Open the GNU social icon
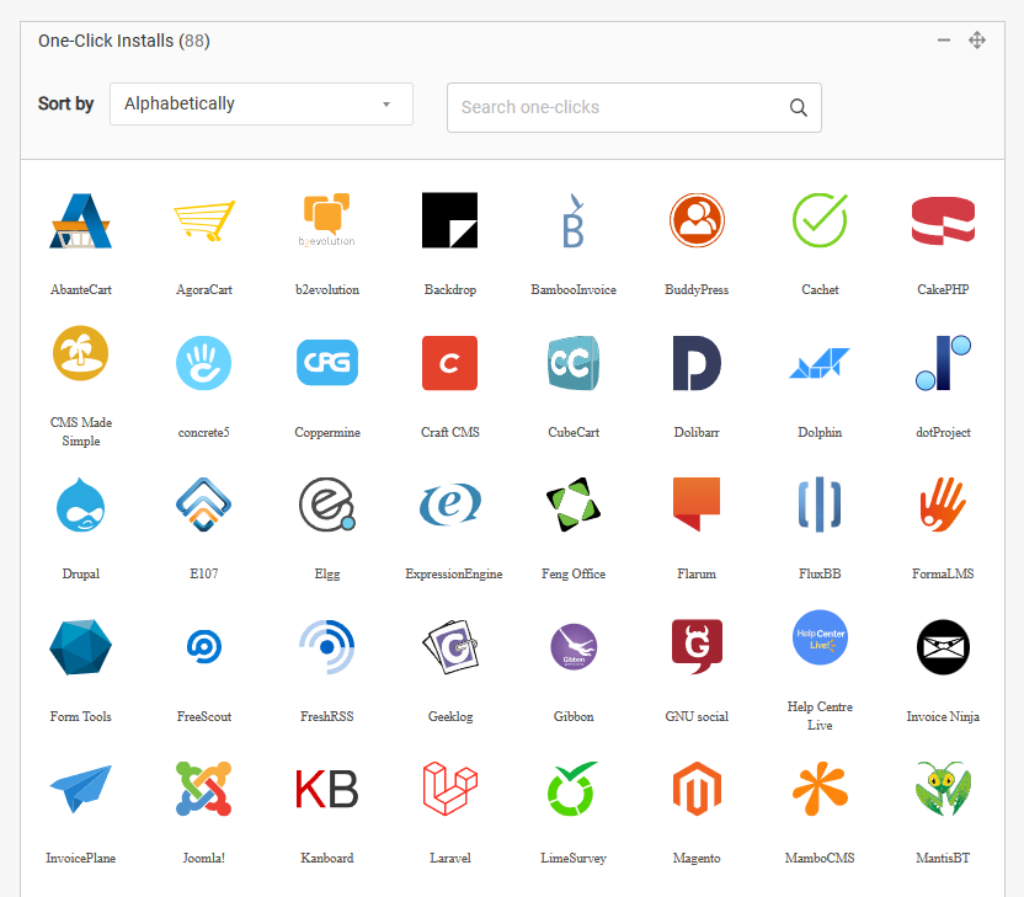The image size is (1024, 897). (697, 647)
